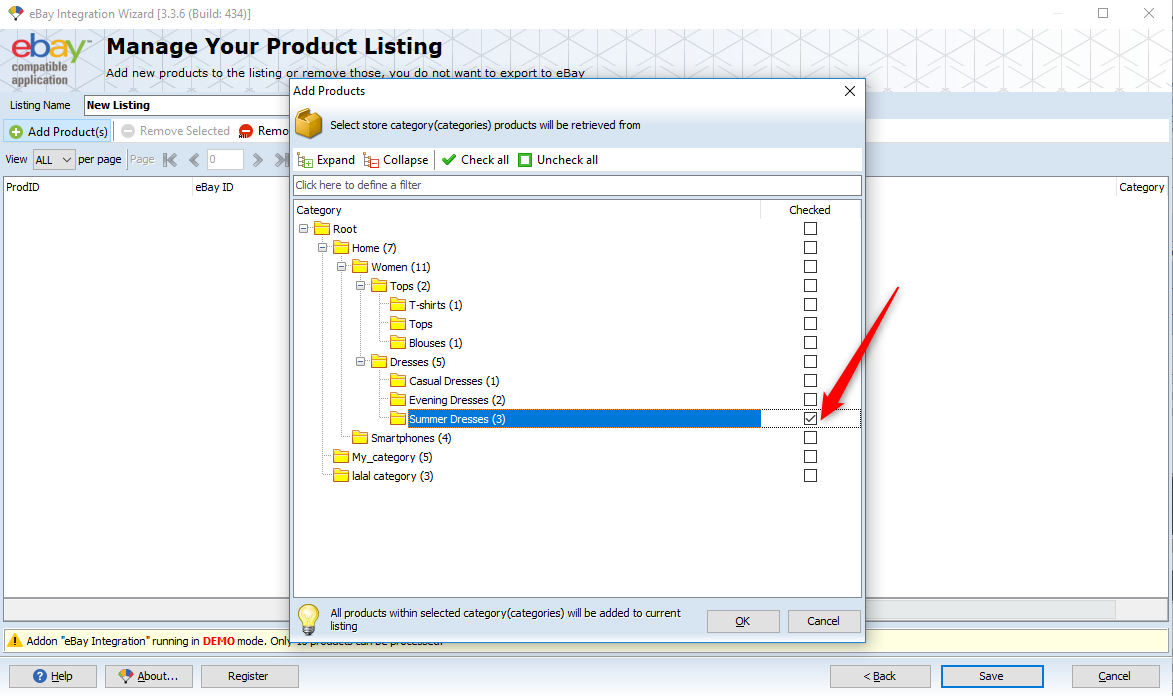The image size is (1173, 696).
Task: Check the Casual Dresses (1) checkbox
Action: [810, 381]
